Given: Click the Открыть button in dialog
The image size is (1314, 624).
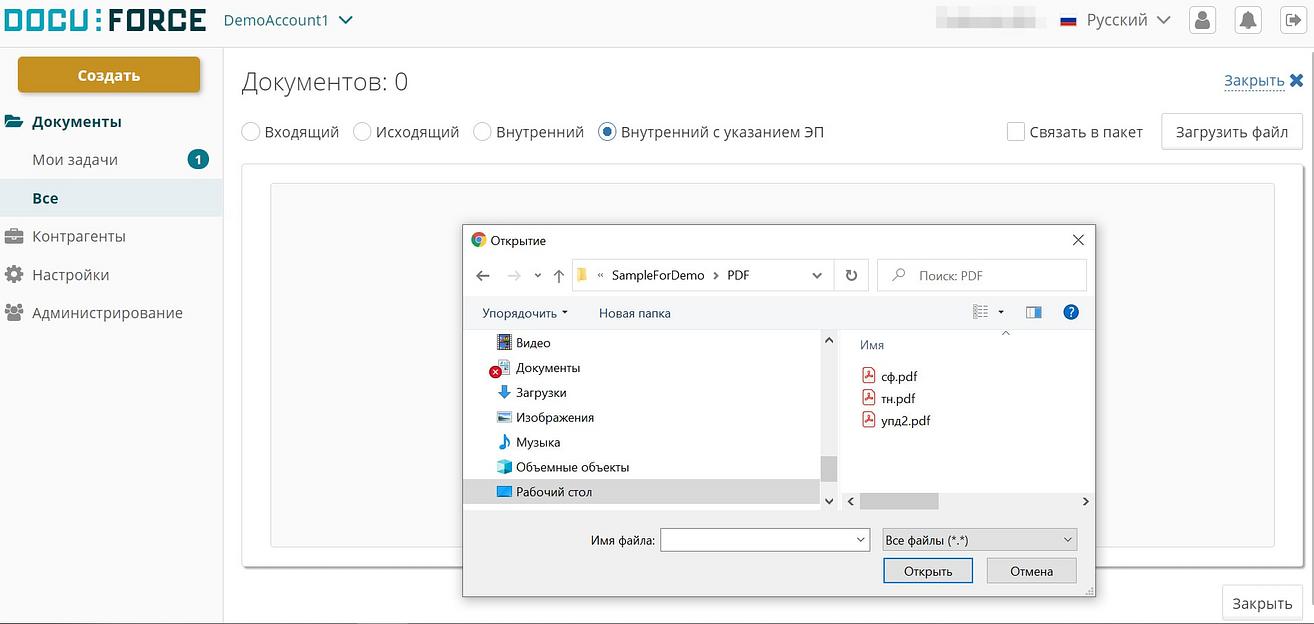Looking at the screenshot, I should 927,571.
